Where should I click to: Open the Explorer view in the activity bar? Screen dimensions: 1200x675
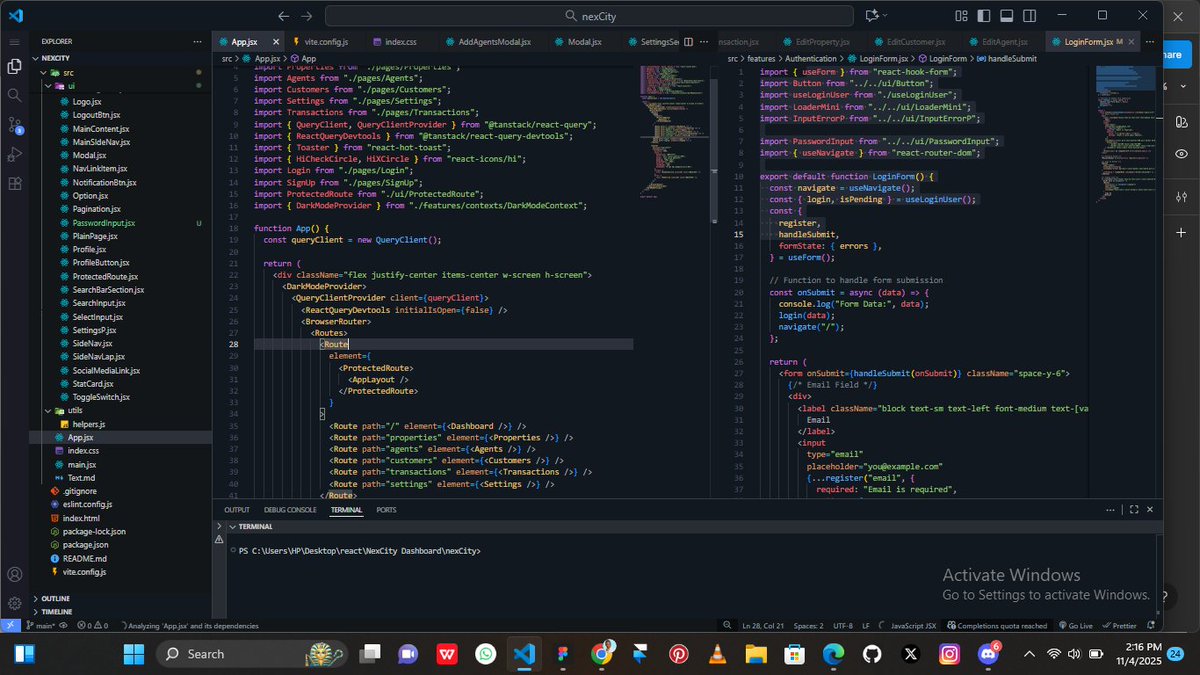15,66
